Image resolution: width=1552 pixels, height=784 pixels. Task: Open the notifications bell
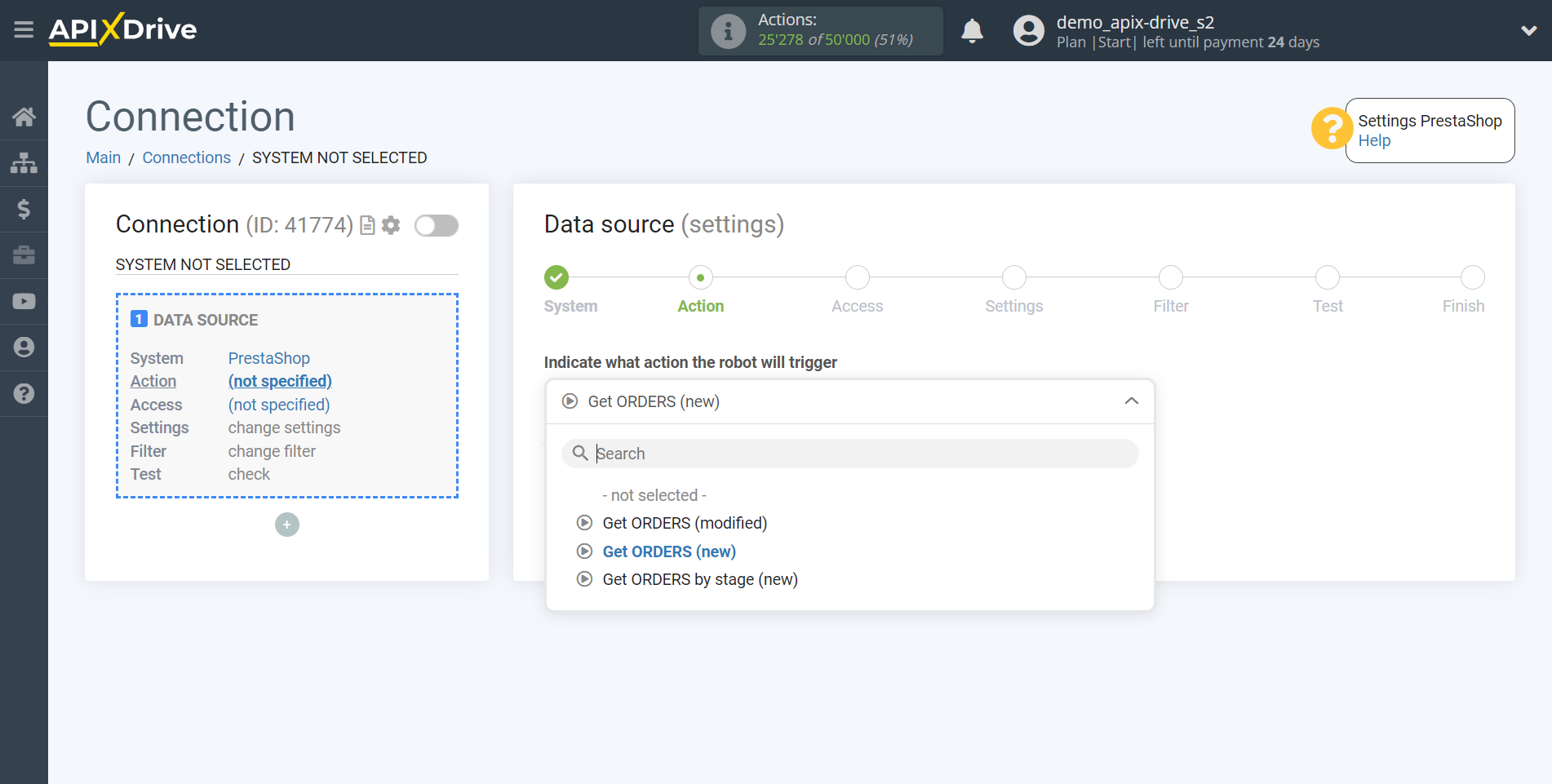[972, 31]
